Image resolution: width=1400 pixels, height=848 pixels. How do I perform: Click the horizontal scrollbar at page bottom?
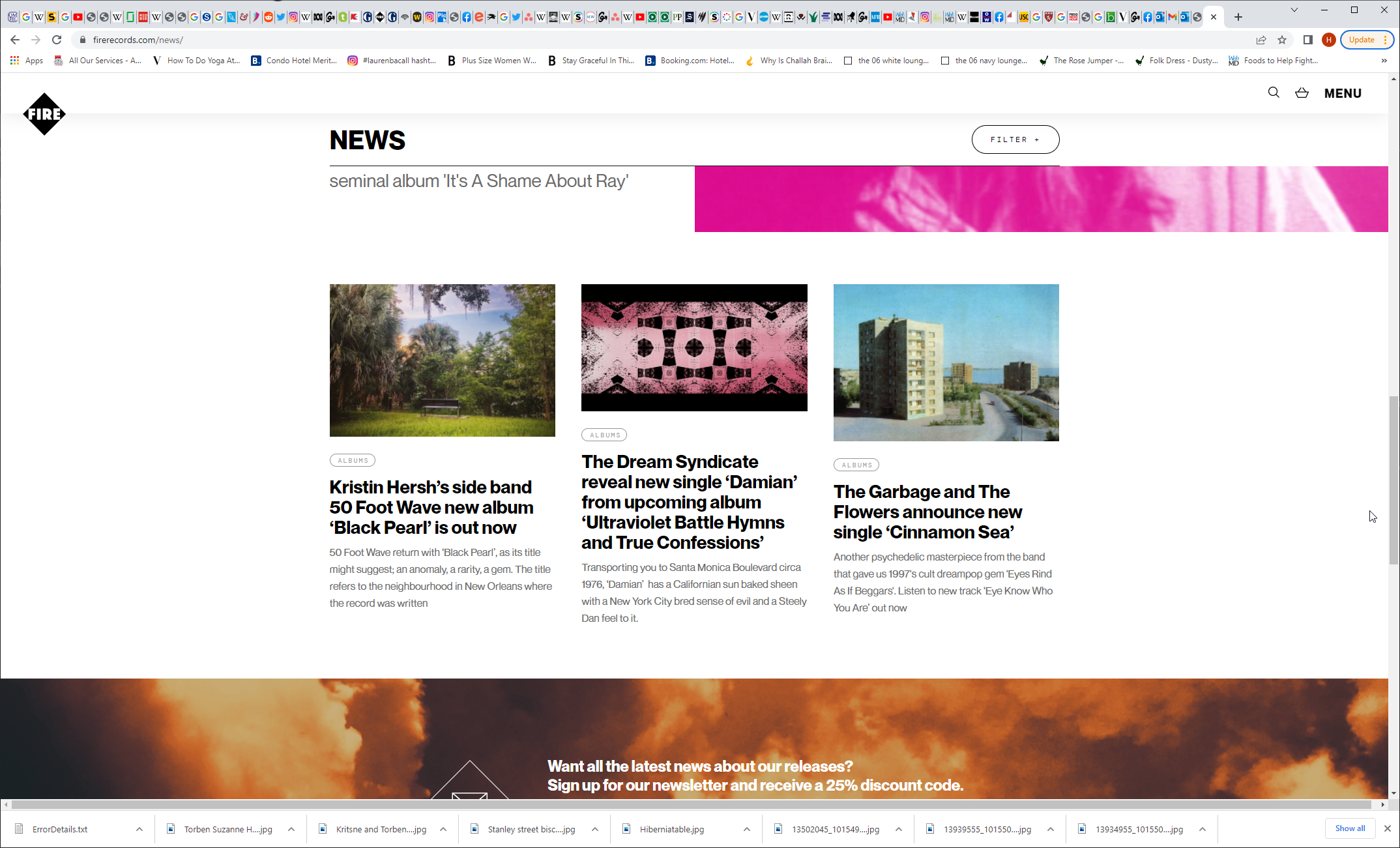click(x=691, y=804)
